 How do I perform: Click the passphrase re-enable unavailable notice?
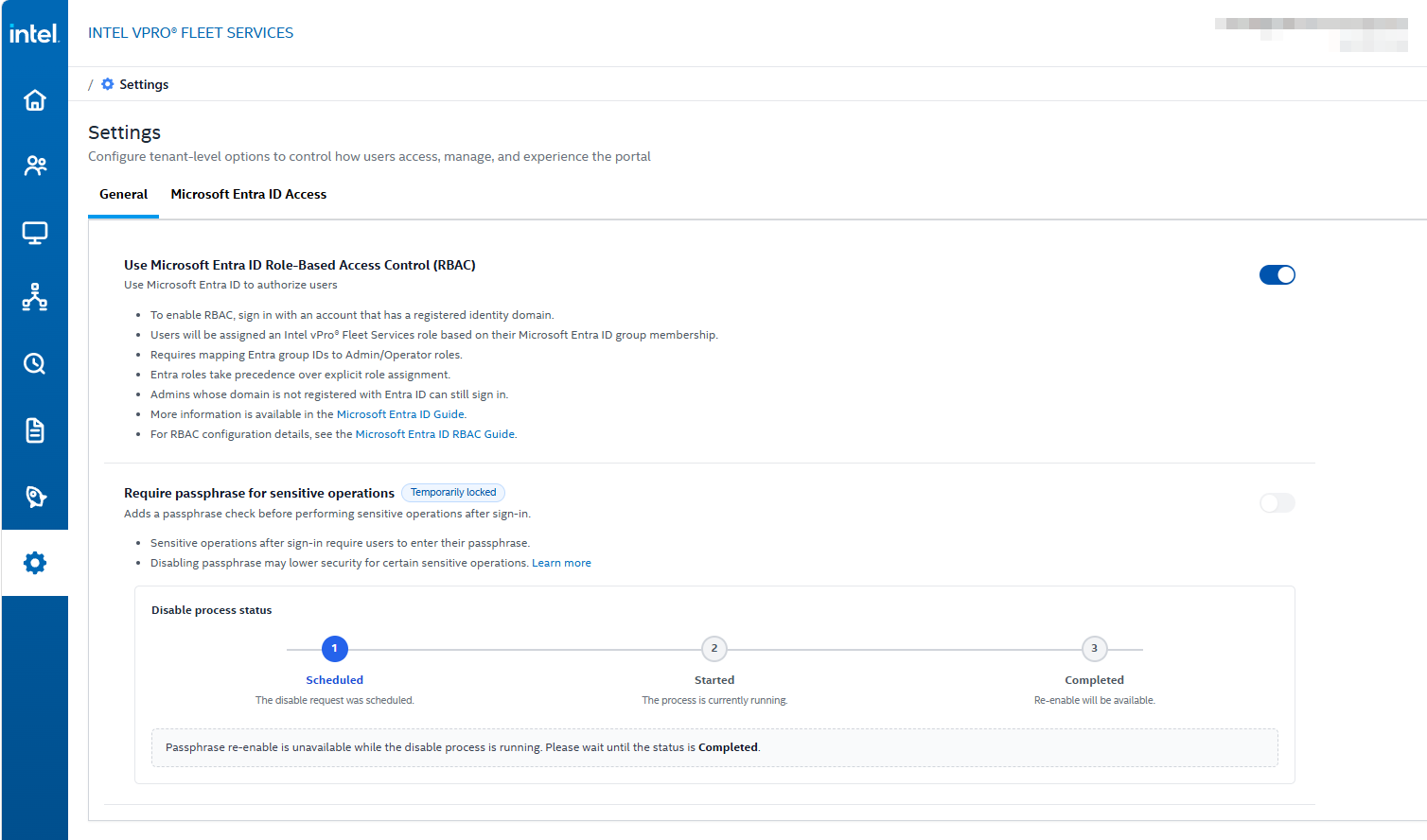[714, 747]
